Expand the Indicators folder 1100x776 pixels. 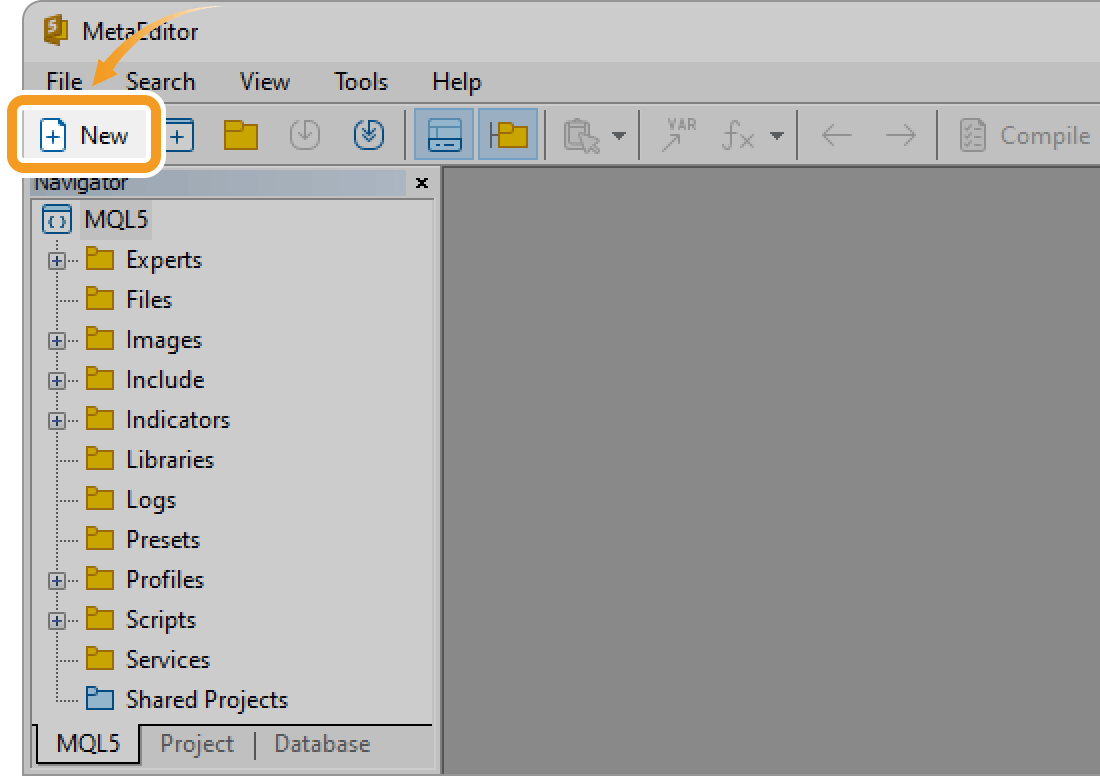(56, 419)
